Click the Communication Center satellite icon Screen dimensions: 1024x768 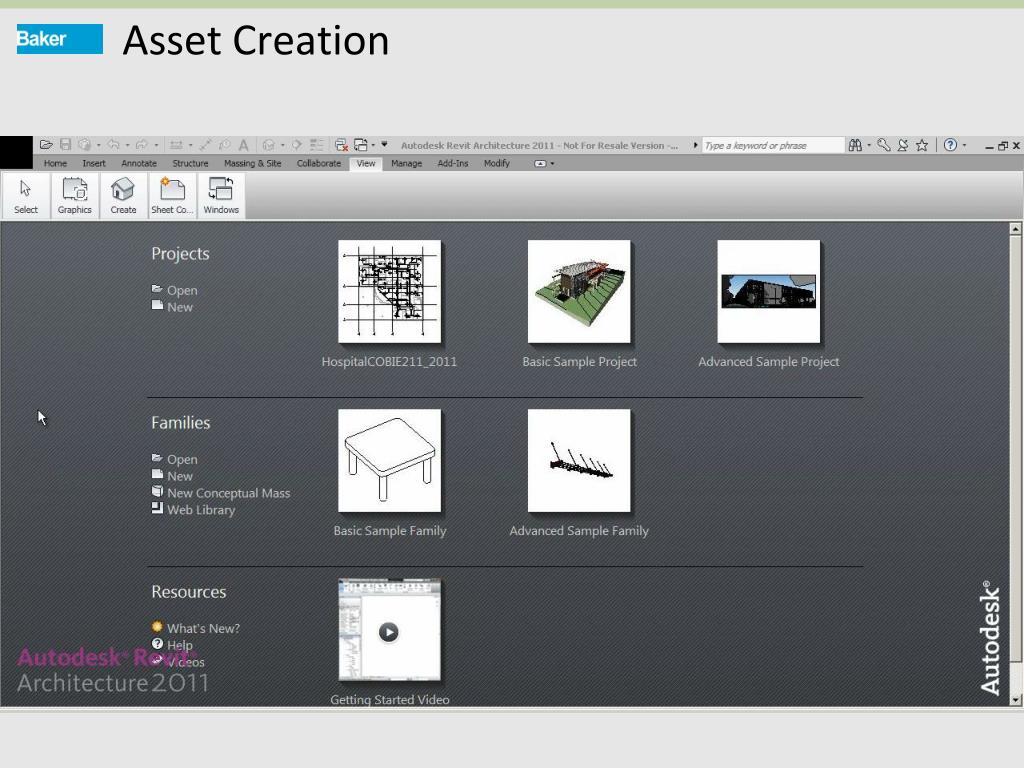(903, 145)
